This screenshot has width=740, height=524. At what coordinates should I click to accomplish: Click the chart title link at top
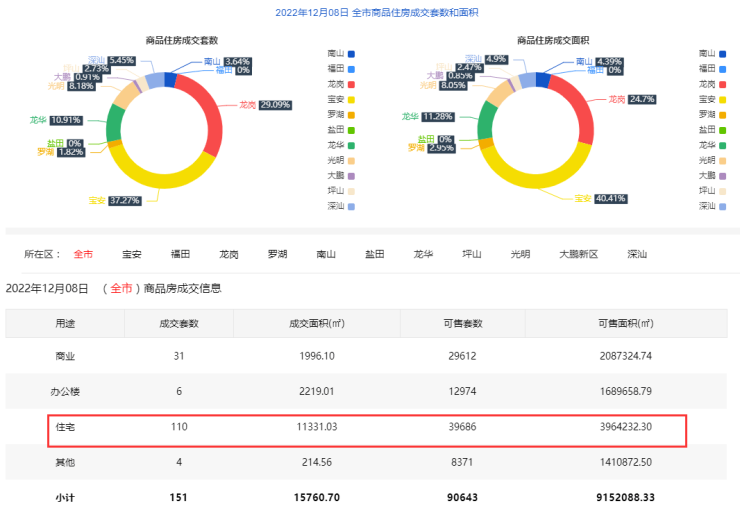[369, 13]
